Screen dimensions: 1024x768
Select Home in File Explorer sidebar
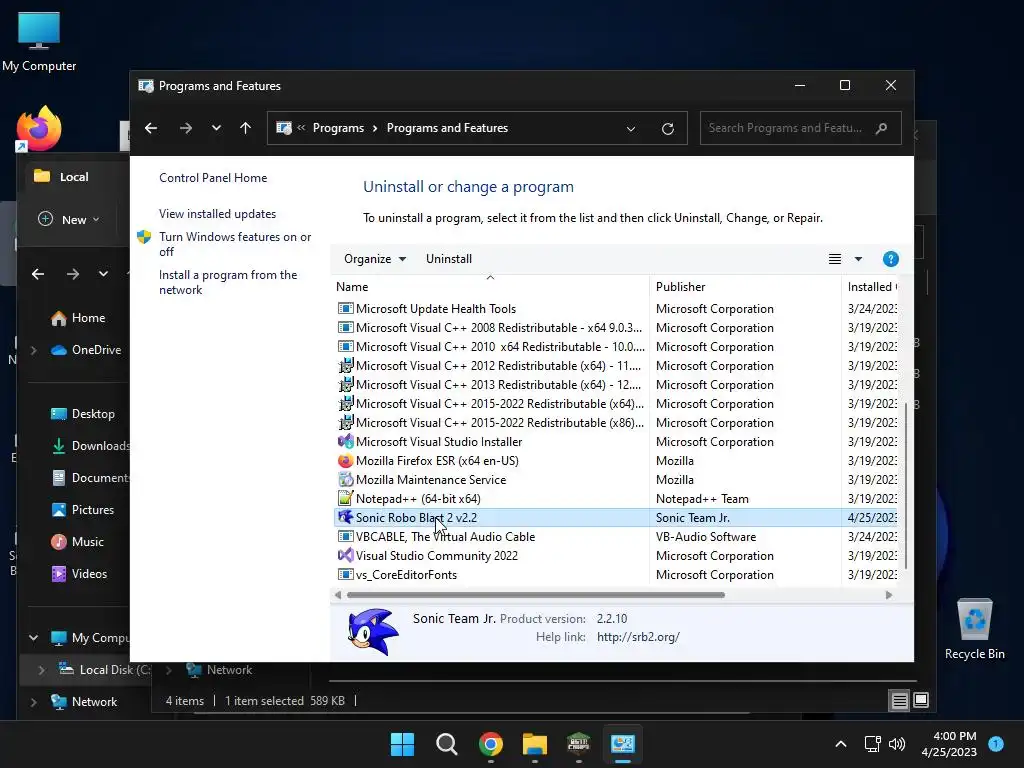(x=78, y=318)
